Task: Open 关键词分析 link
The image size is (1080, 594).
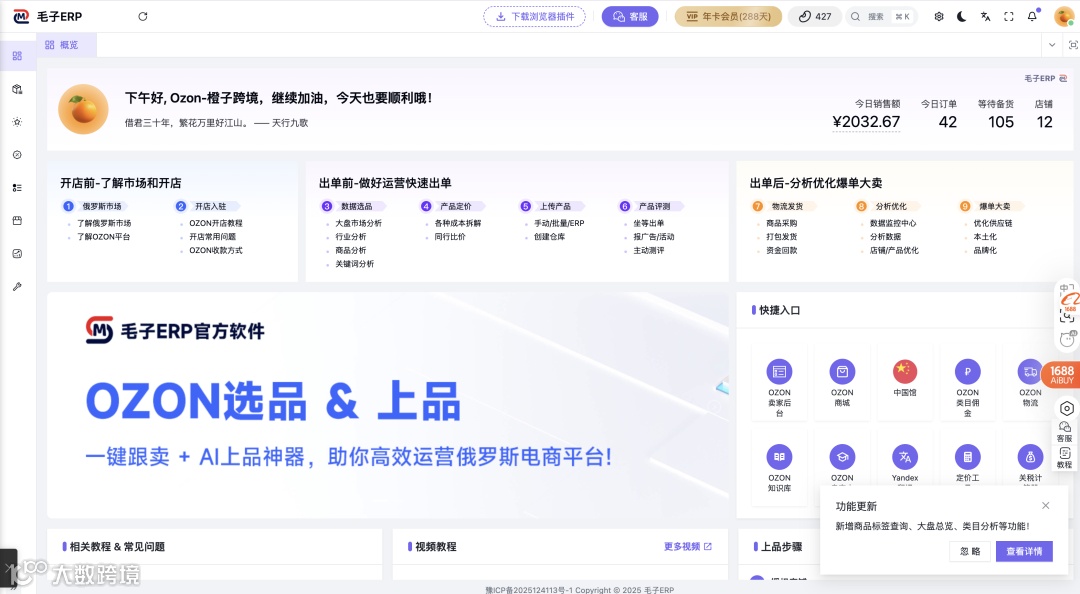Action: [354, 264]
